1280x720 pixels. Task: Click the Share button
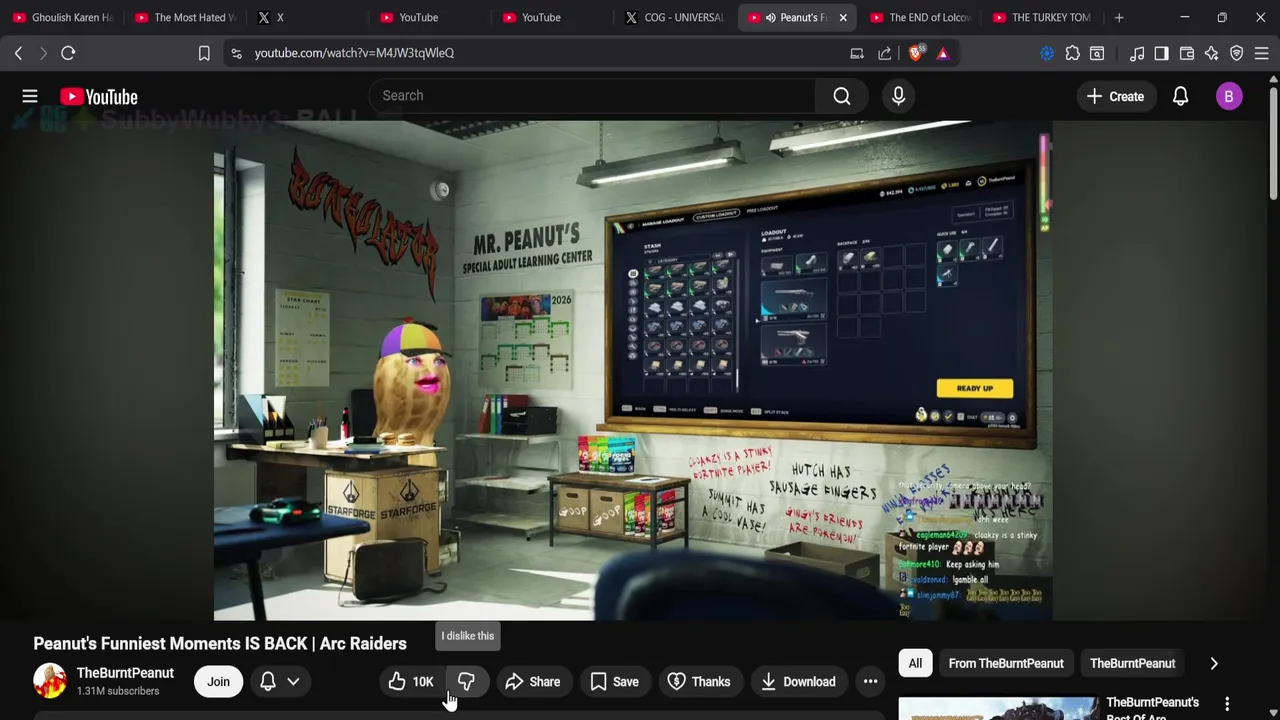point(532,682)
